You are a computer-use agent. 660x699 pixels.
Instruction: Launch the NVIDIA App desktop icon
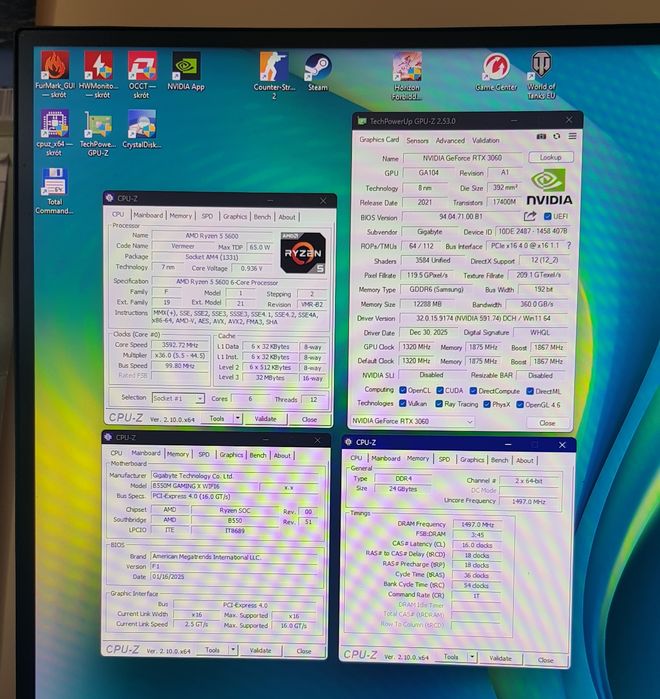point(186,70)
